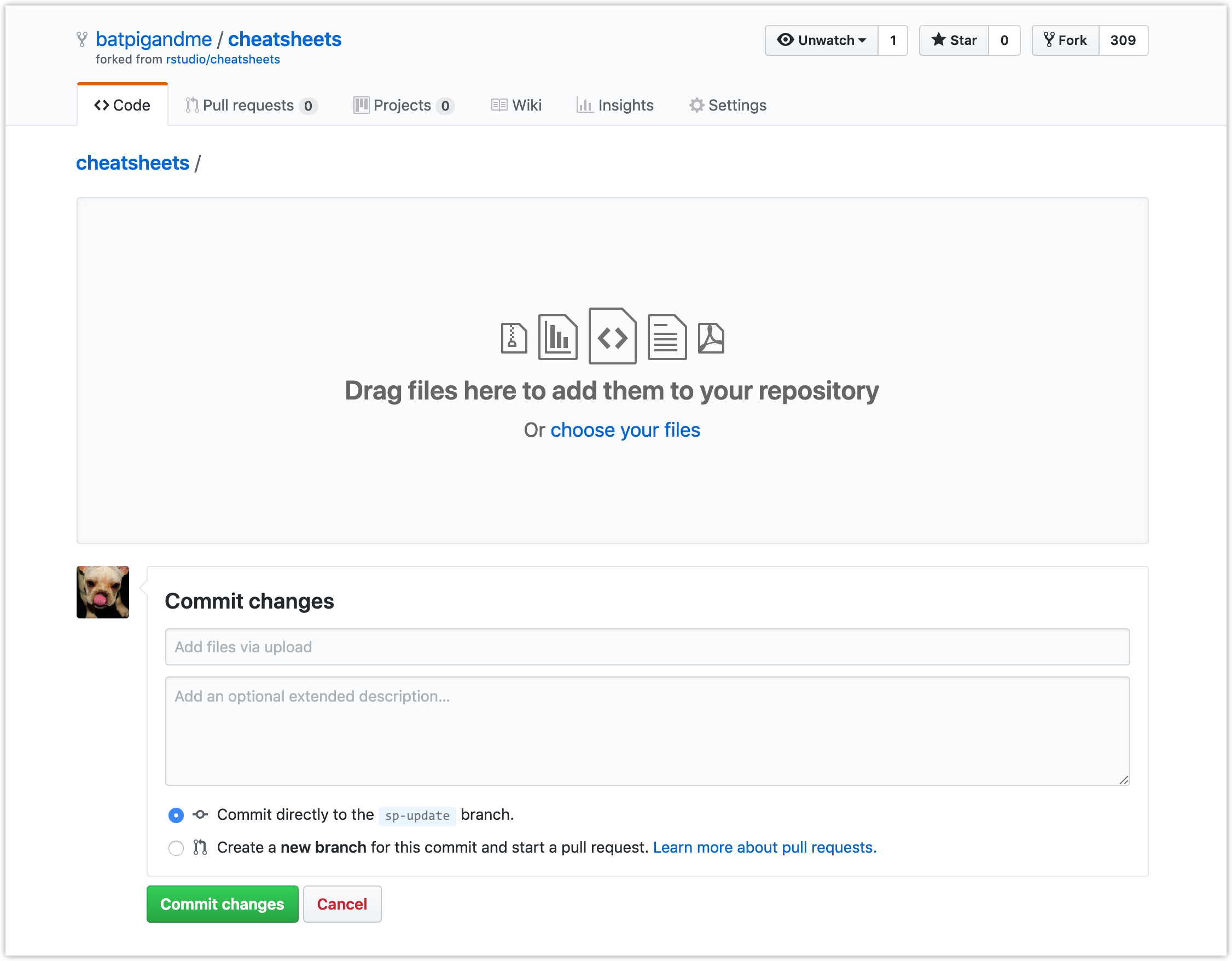Open the Unwatch dropdown

coord(821,40)
